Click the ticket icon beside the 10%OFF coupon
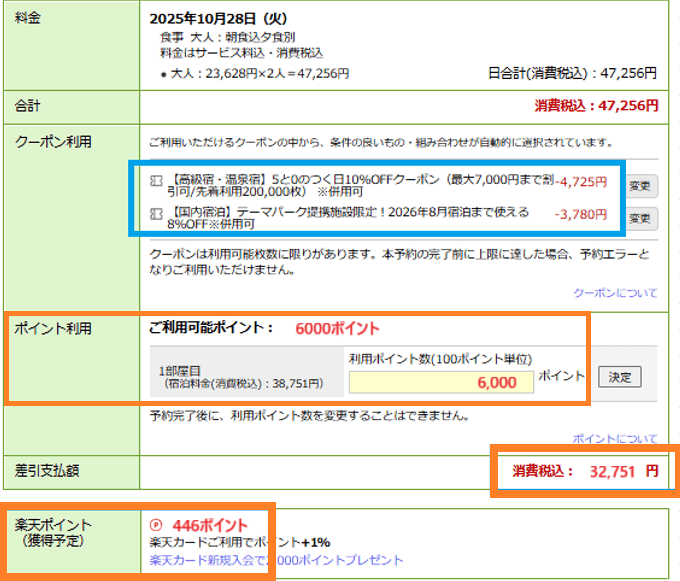The image size is (680, 581). coord(155,182)
